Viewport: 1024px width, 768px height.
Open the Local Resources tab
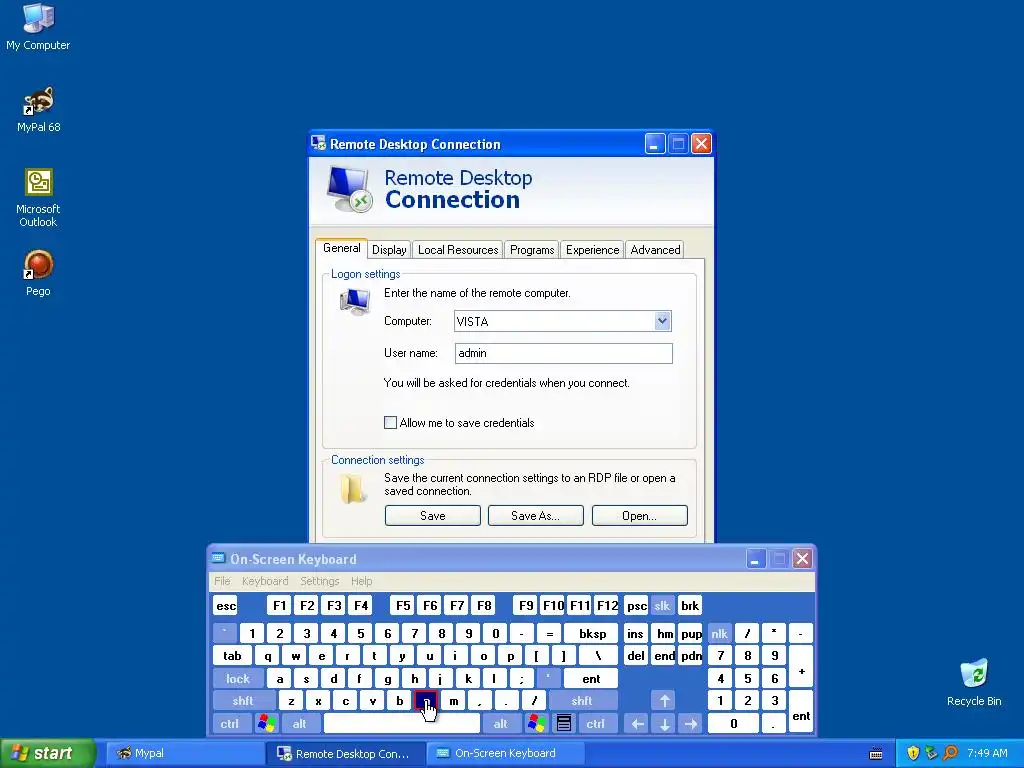(x=458, y=249)
